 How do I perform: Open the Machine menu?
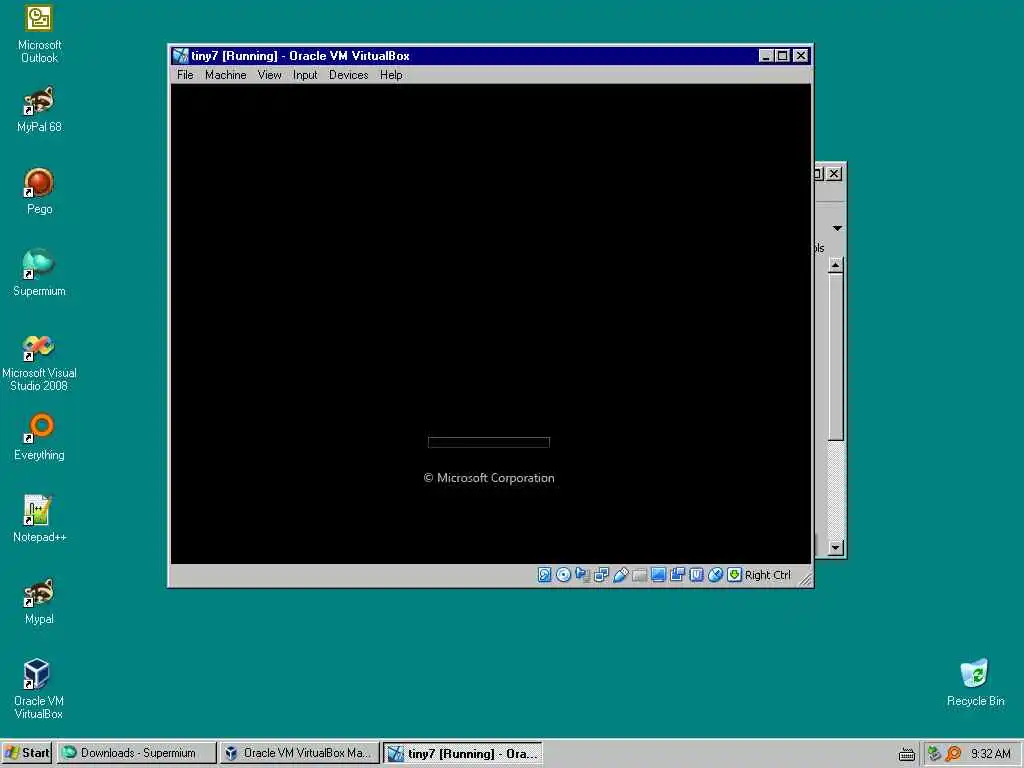(x=226, y=75)
